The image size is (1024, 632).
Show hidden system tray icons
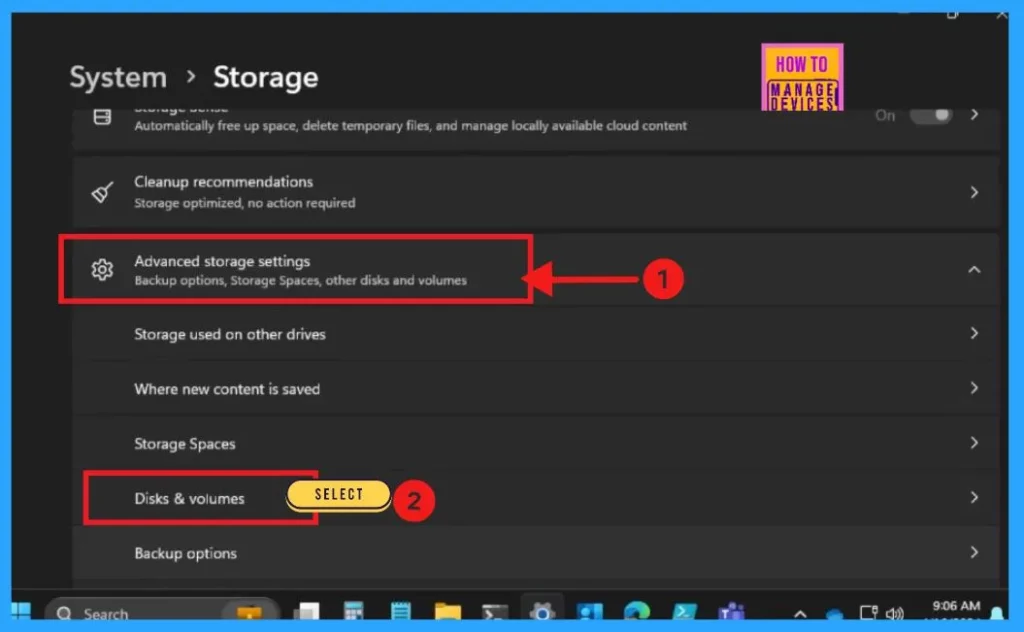800,613
